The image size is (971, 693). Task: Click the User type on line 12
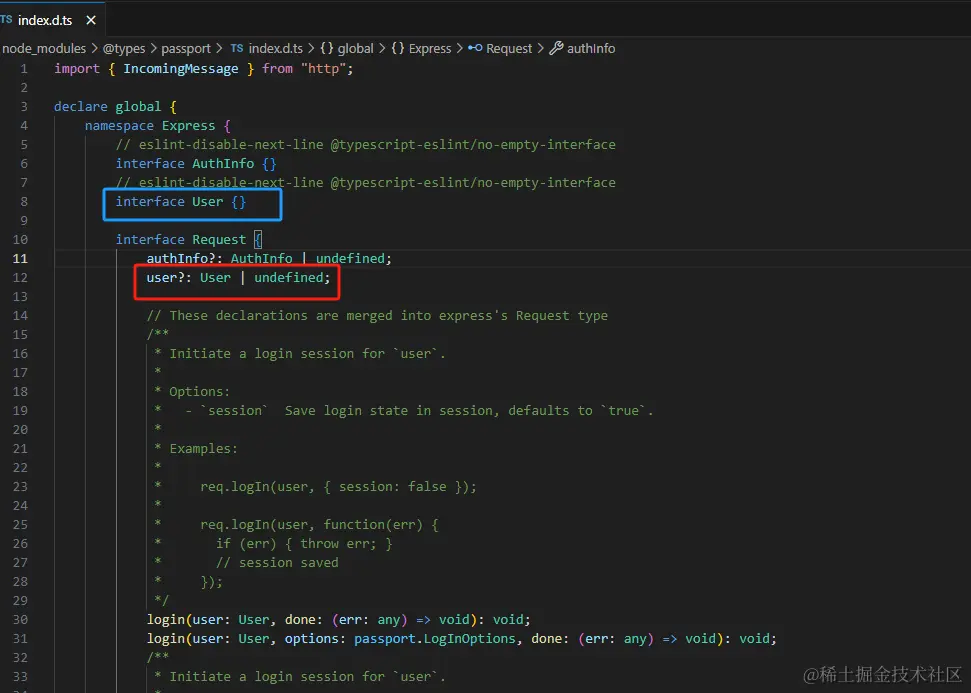click(215, 278)
